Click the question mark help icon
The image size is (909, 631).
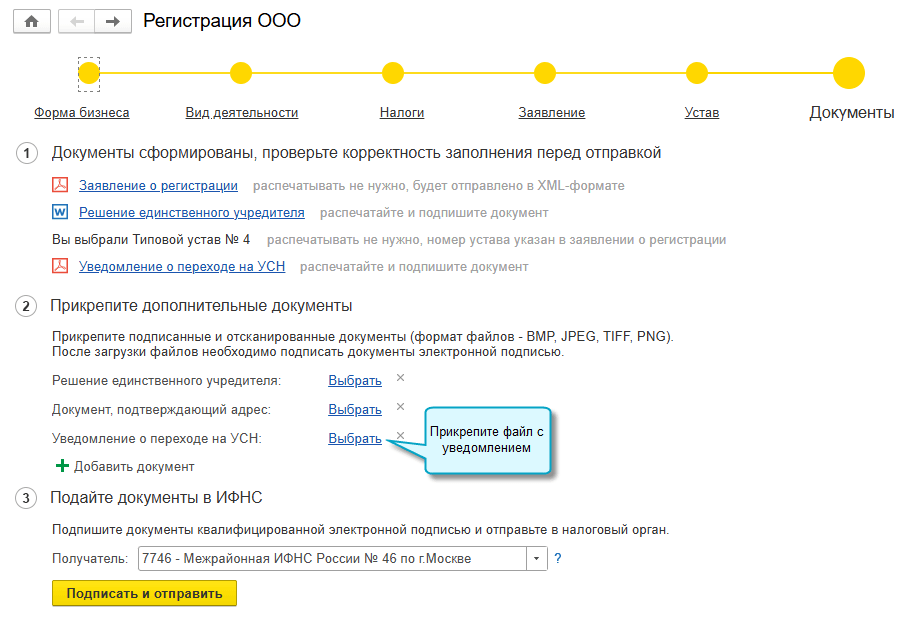click(558, 558)
